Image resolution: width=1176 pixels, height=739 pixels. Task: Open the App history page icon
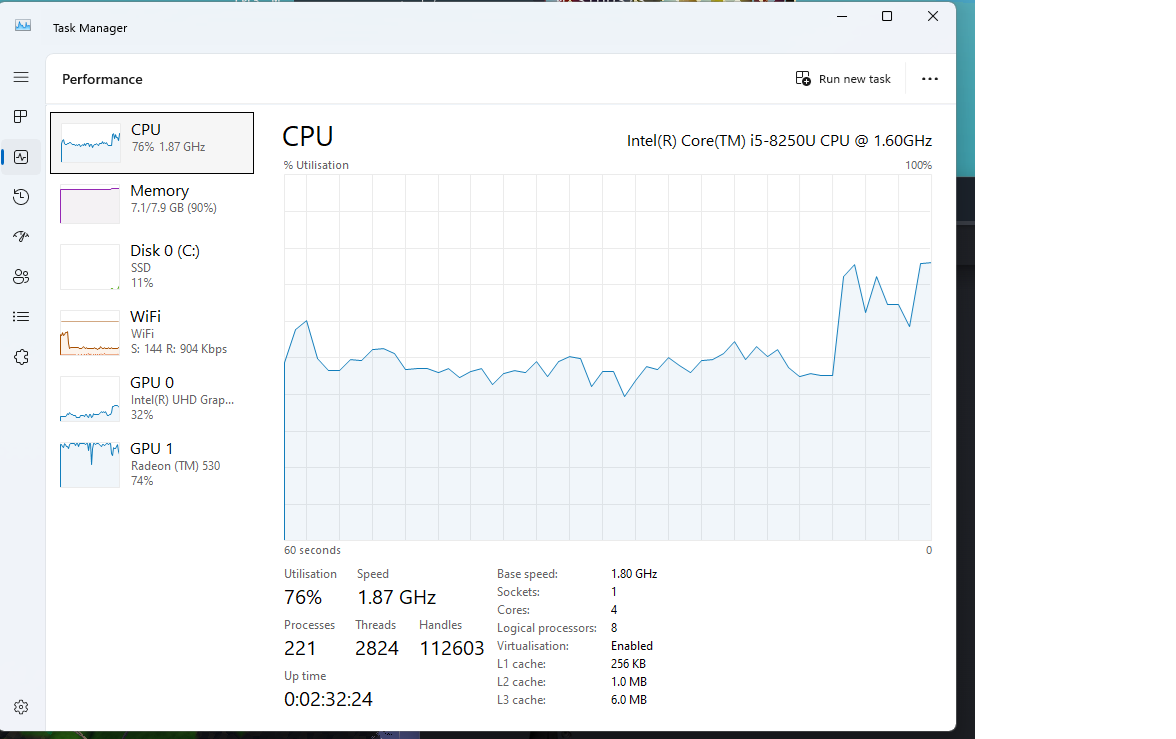[21, 197]
